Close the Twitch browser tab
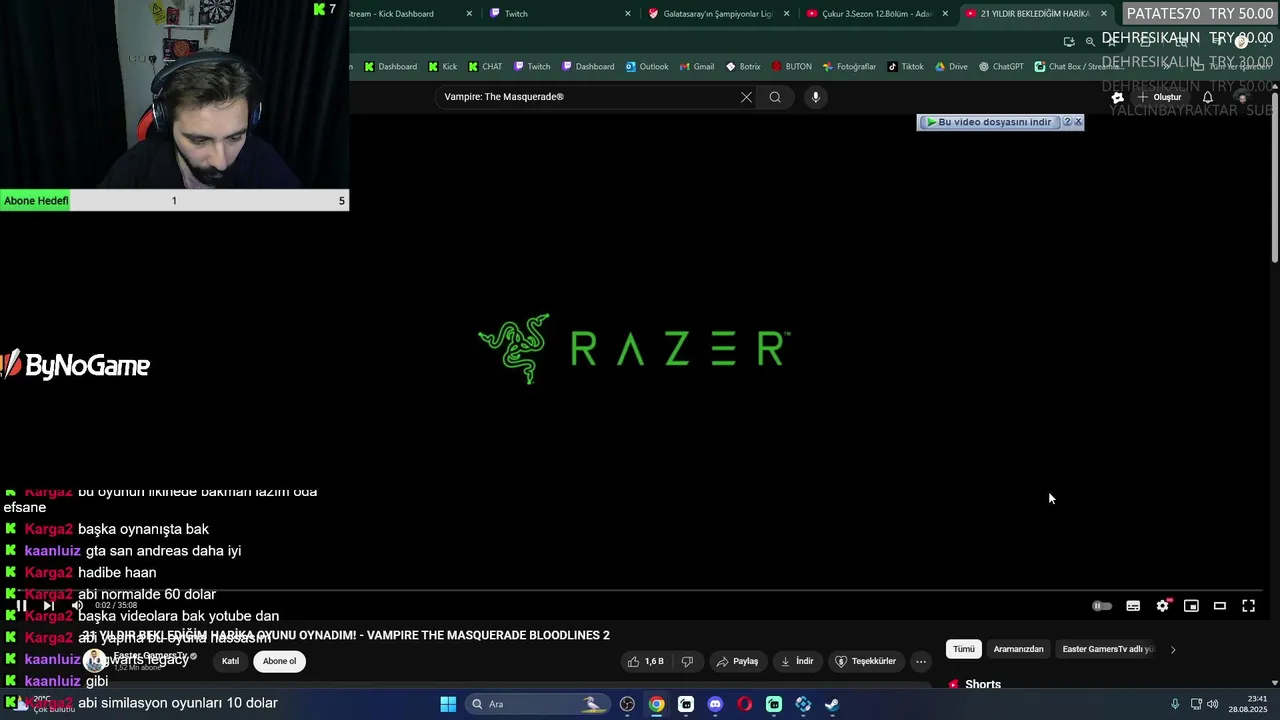The image size is (1280, 720). pyautogui.click(x=628, y=14)
